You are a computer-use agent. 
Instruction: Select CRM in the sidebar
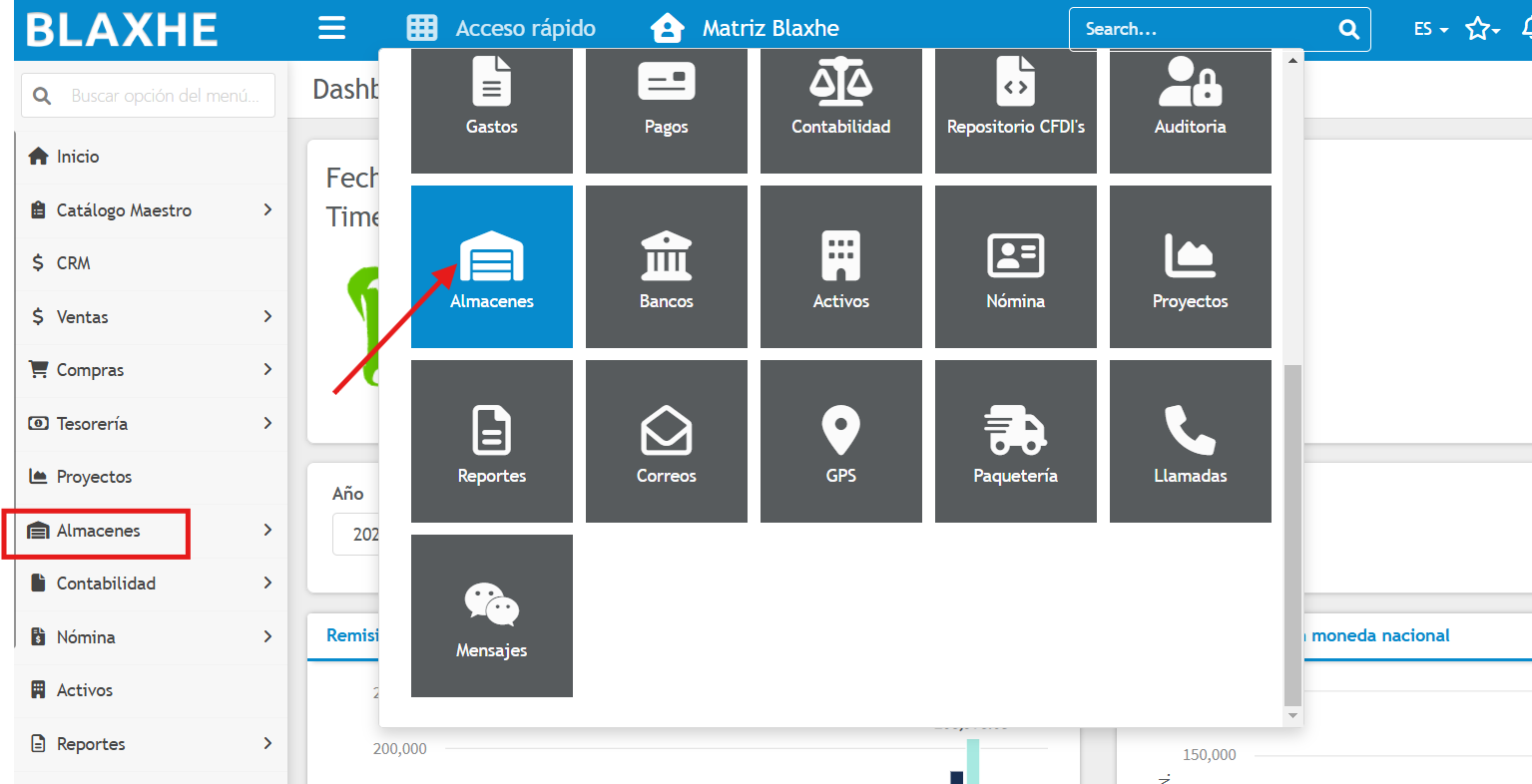[x=73, y=263]
